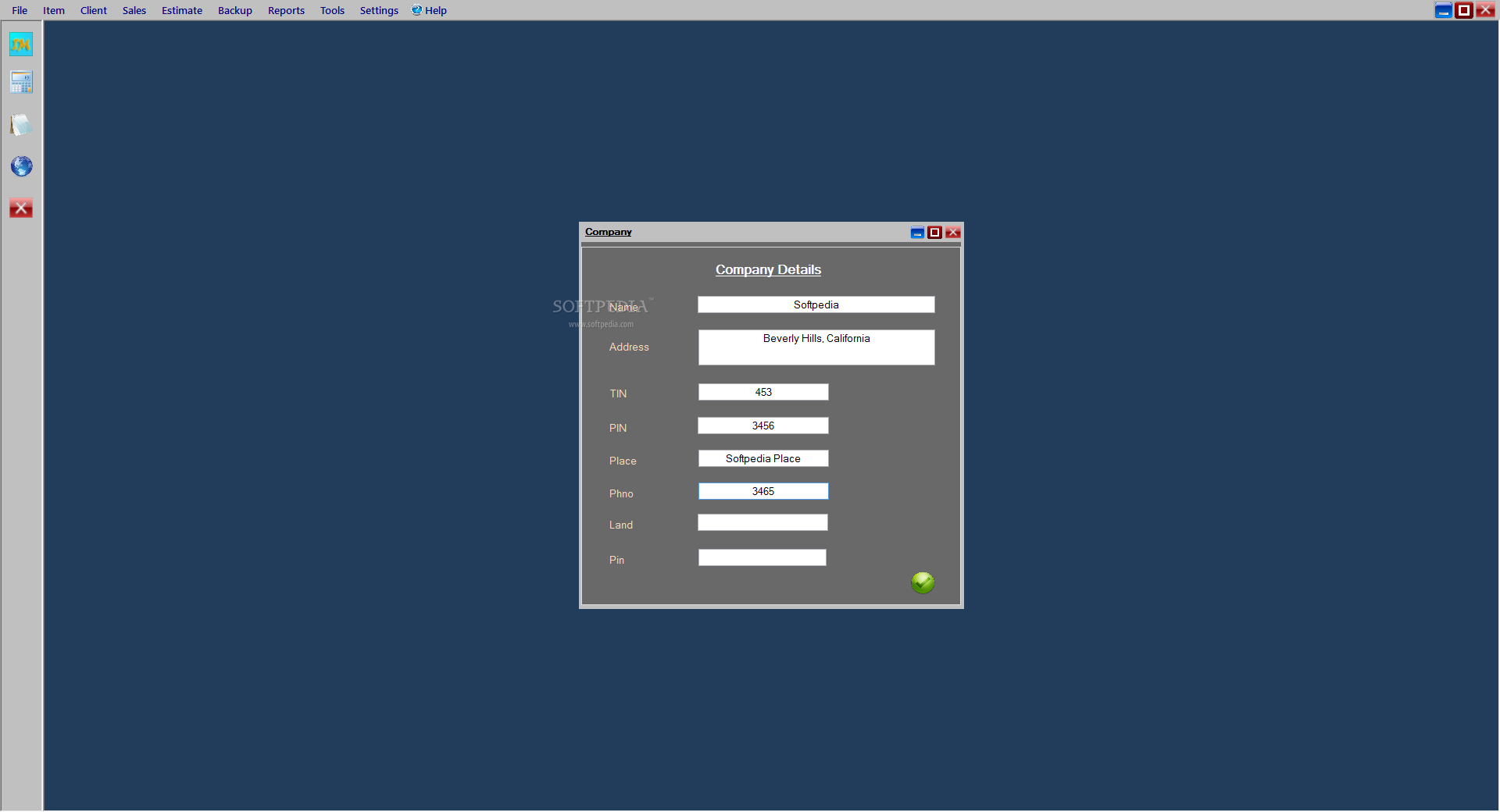Click the TIN field showing 453
The image size is (1500, 812).
click(x=763, y=392)
